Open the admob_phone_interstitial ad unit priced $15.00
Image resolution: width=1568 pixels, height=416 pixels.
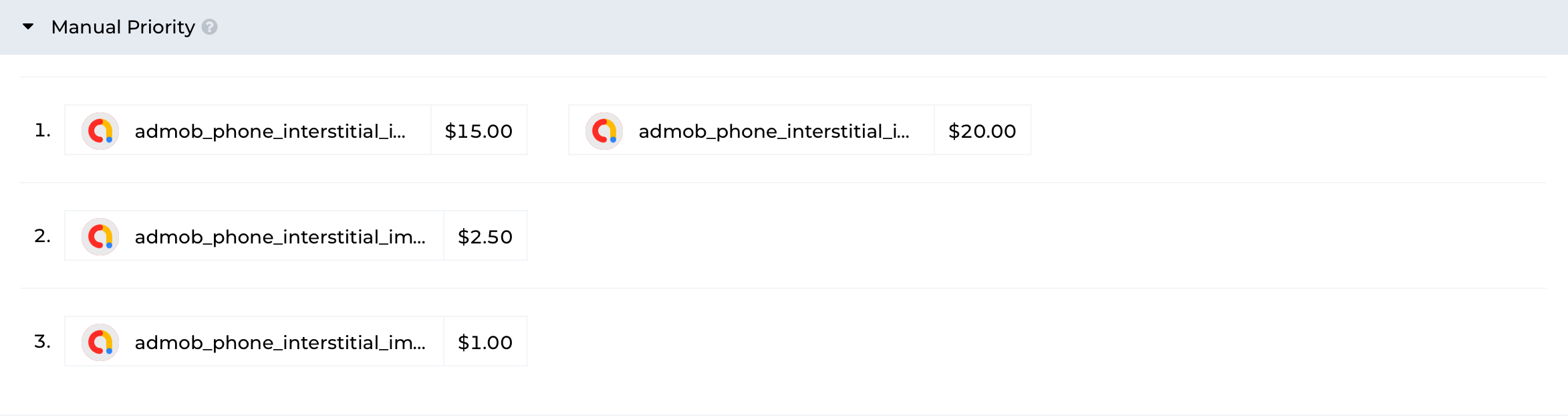pos(270,131)
